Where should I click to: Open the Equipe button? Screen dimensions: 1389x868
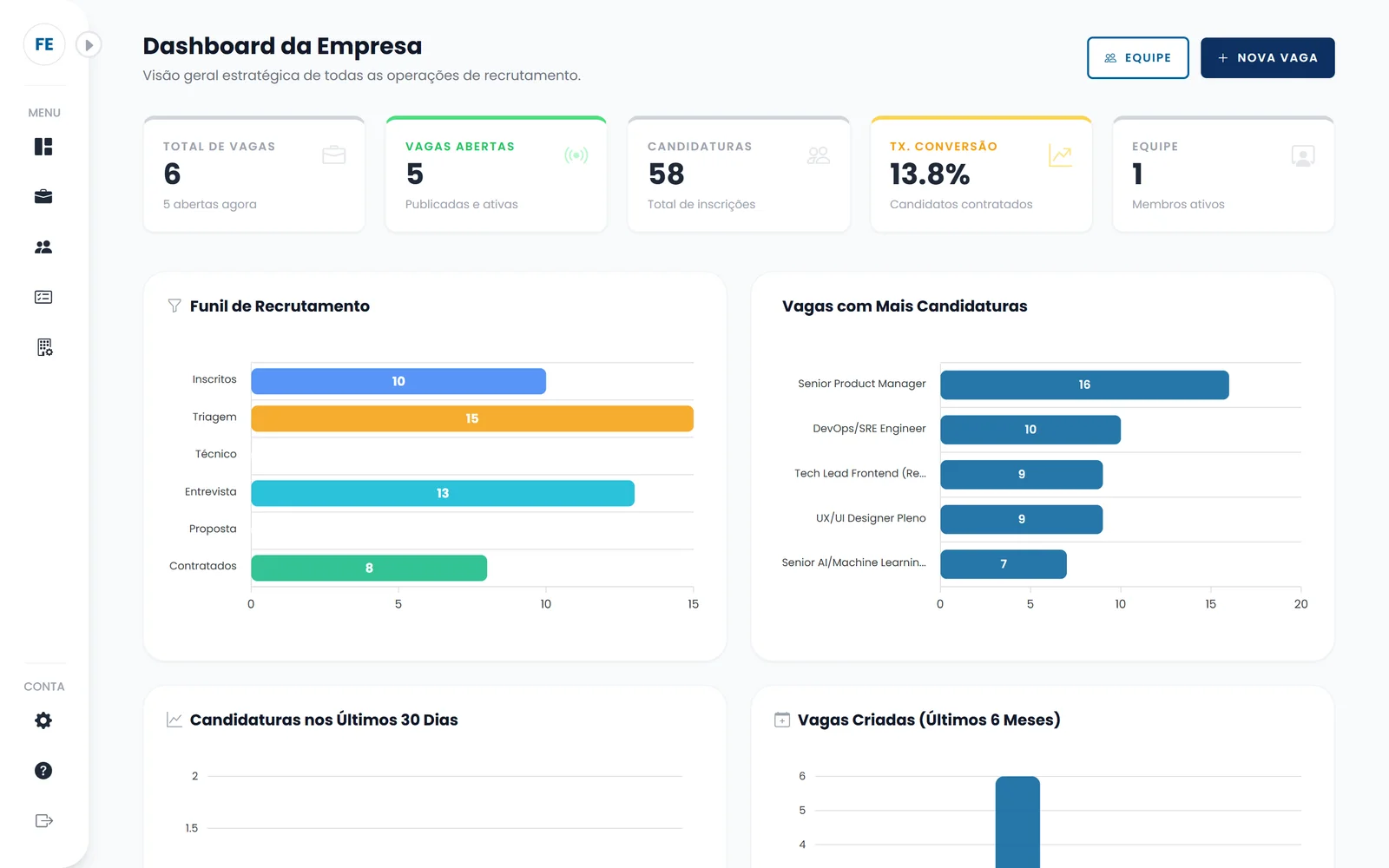tap(1138, 57)
